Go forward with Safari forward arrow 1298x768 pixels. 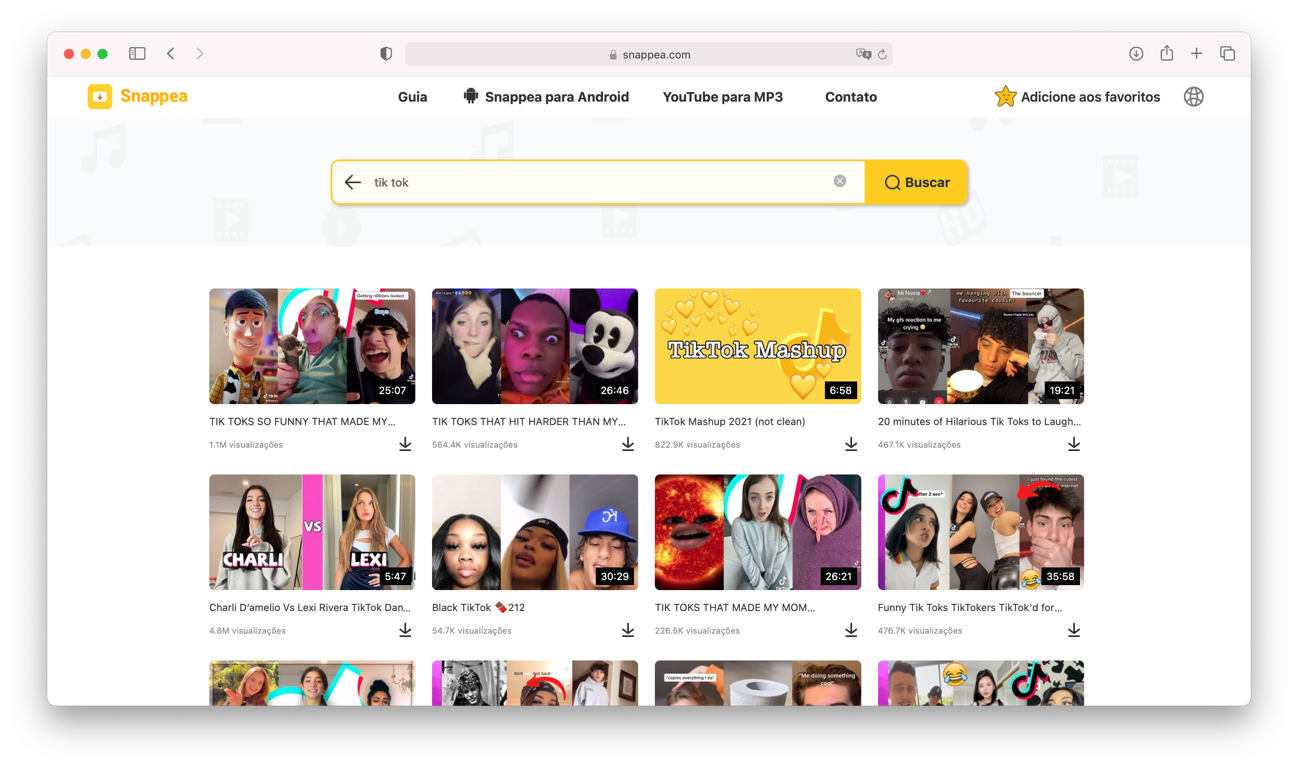pyautogui.click(x=200, y=54)
